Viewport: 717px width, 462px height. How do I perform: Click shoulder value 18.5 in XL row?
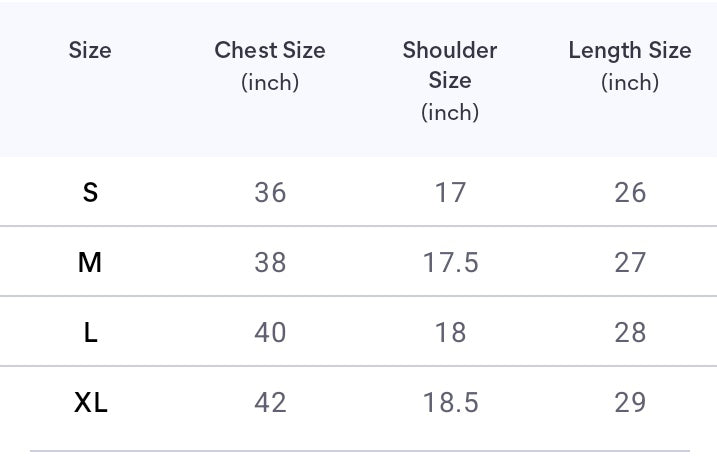pyautogui.click(x=450, y=402)
